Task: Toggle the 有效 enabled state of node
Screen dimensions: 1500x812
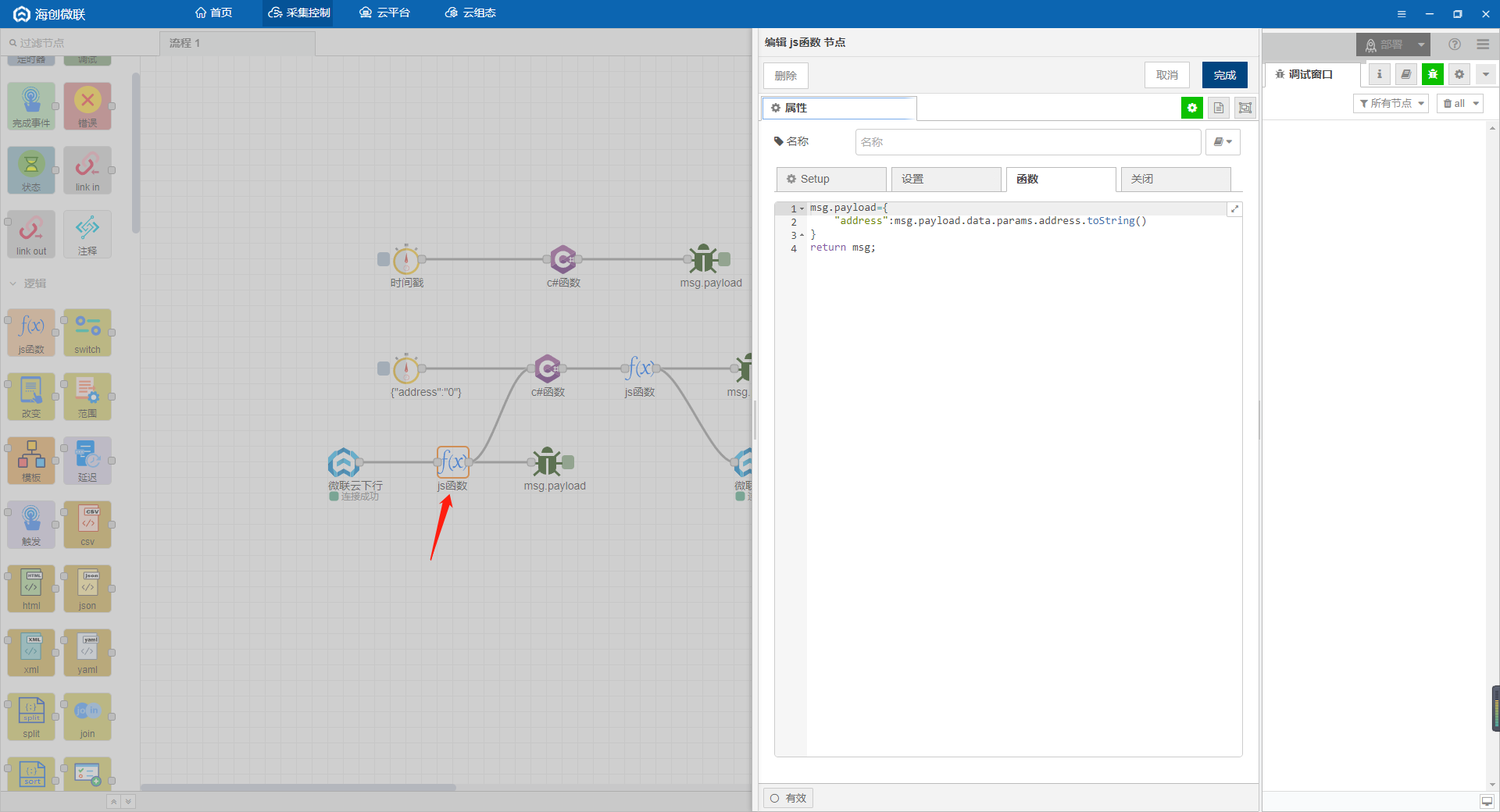Action: pos(788,798)
